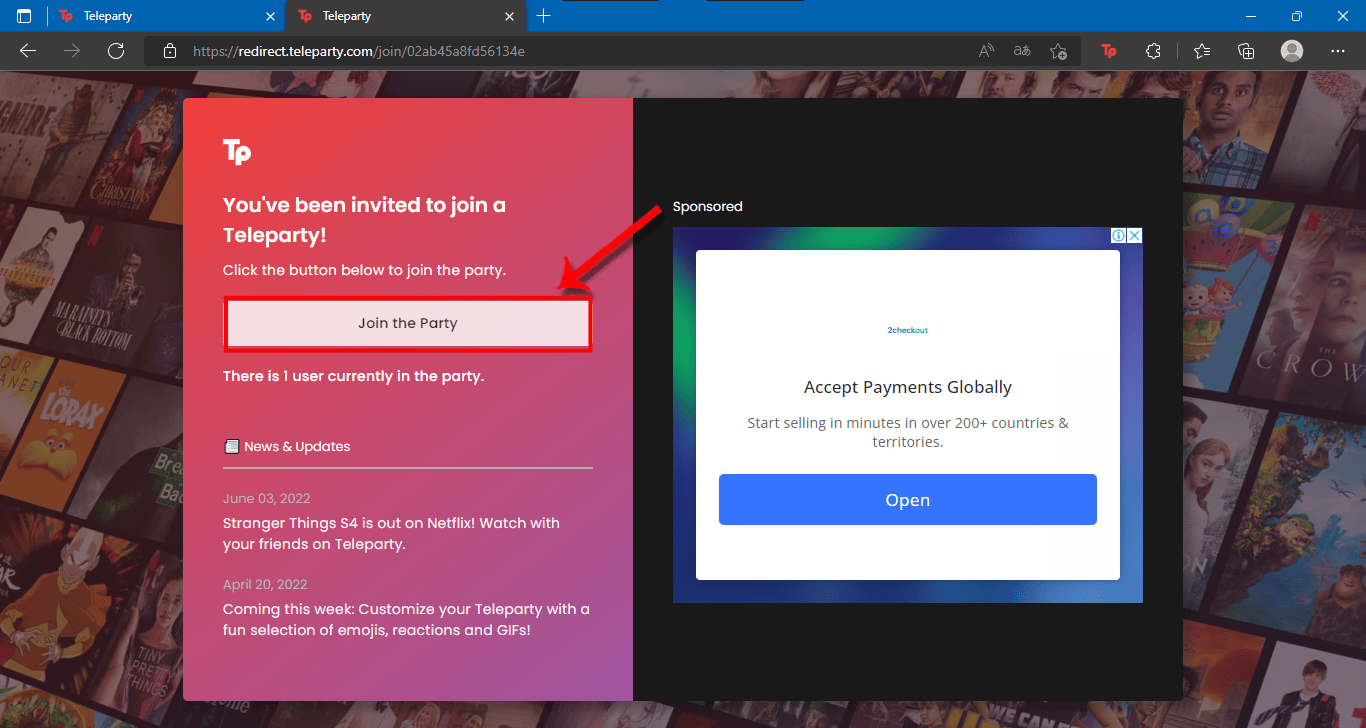View site information lock icon
This screenshot has height=728, width=1366.
[170, 51]
